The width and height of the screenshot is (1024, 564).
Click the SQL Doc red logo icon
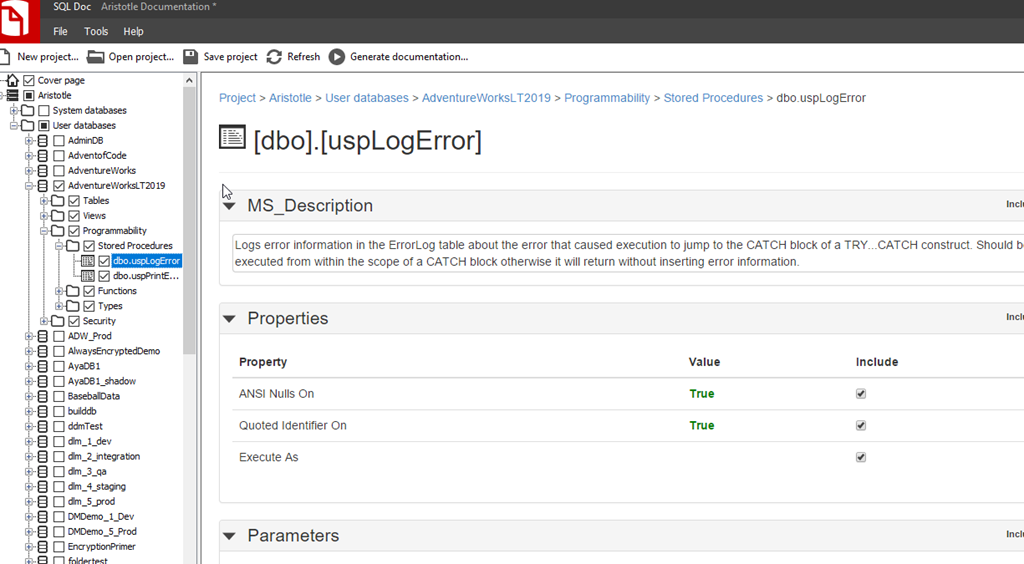19,21
